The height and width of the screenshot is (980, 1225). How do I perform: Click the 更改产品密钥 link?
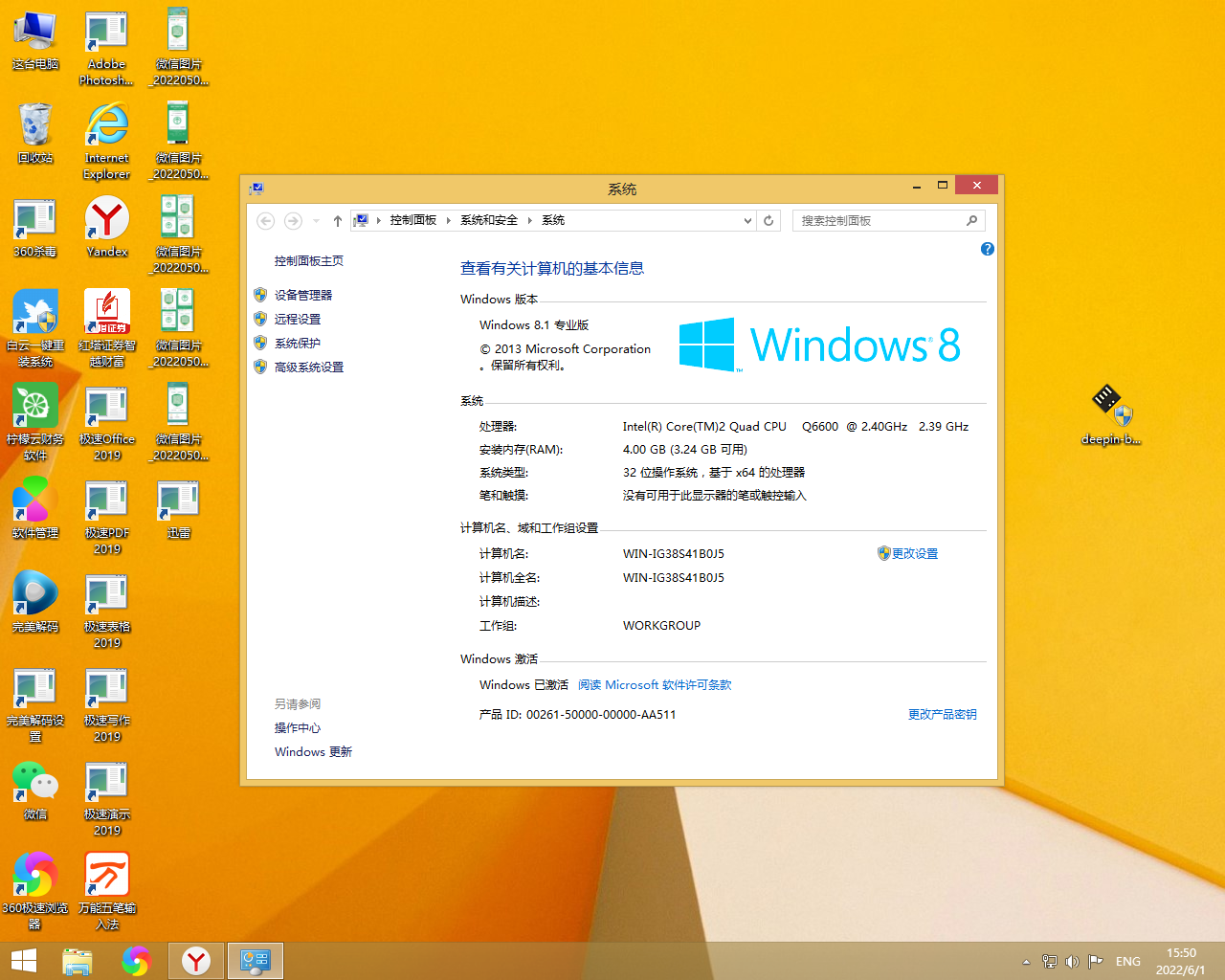pyautogui.click(x=942, y=714)
